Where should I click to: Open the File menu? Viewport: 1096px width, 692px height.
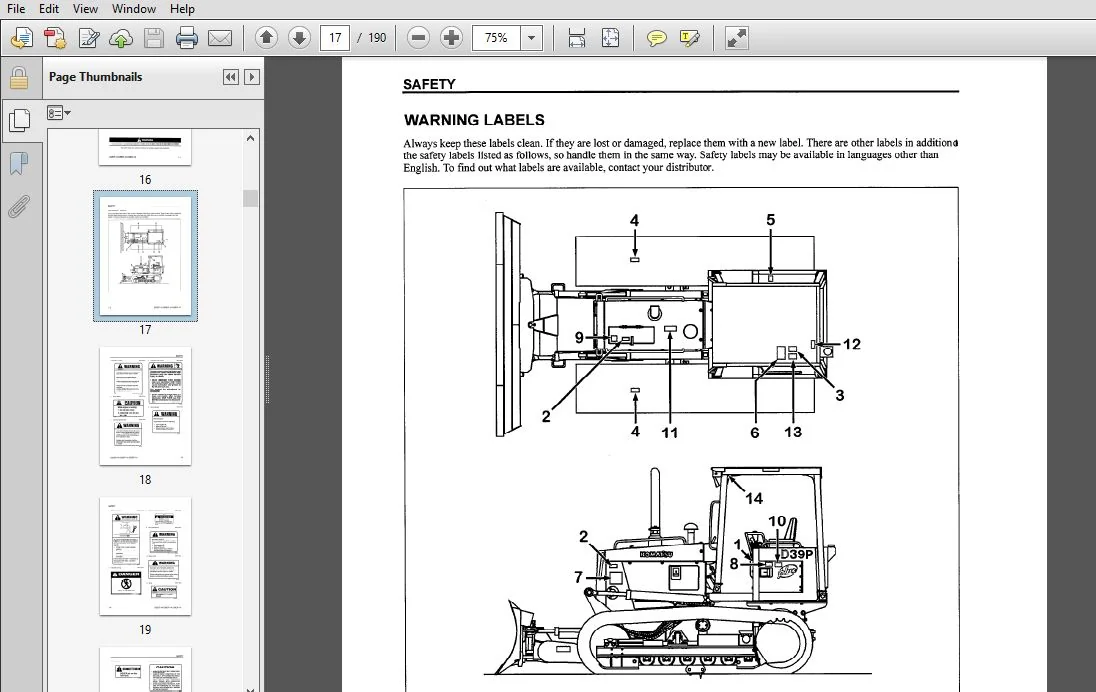(x=15, y=8)
